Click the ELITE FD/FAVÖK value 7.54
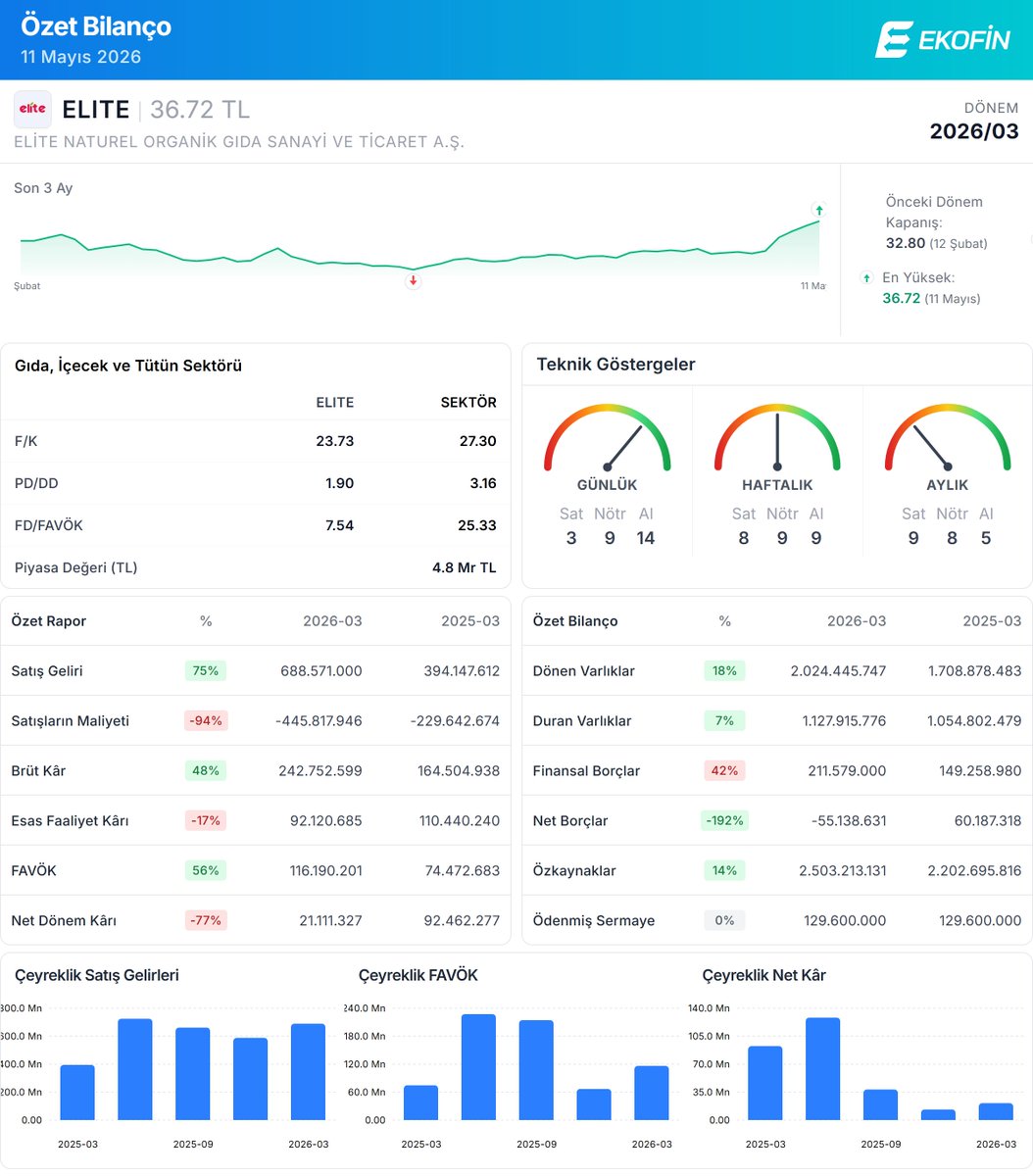The image size is (1033, 1176). point(339,525)
